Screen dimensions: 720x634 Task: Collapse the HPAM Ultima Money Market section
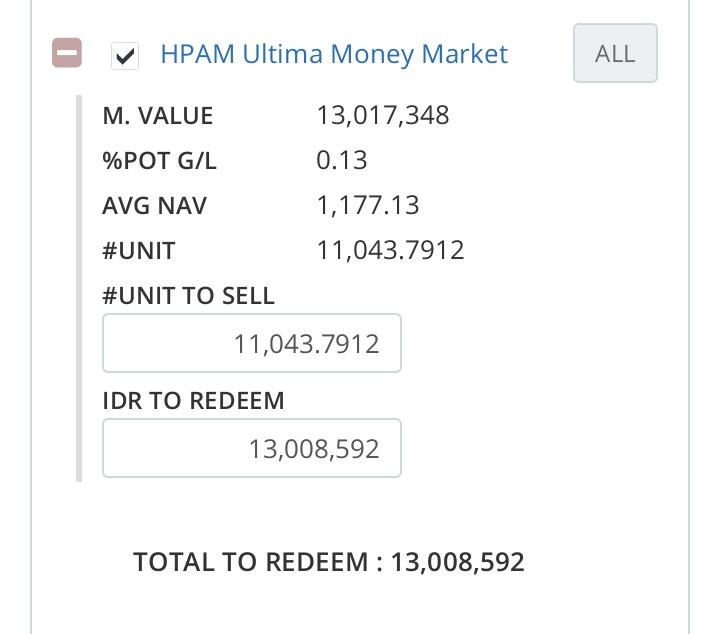67,54
